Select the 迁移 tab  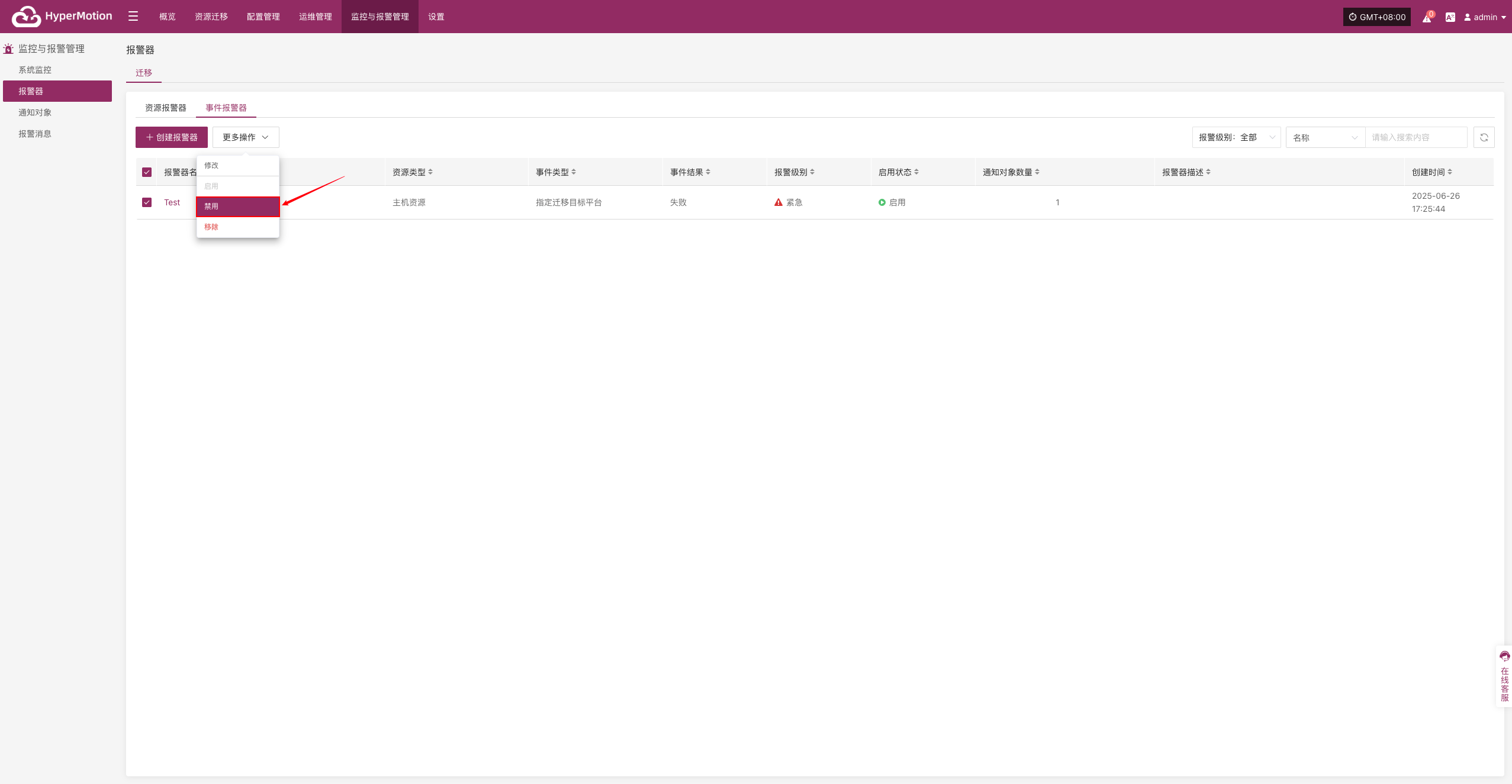(144, 73)
